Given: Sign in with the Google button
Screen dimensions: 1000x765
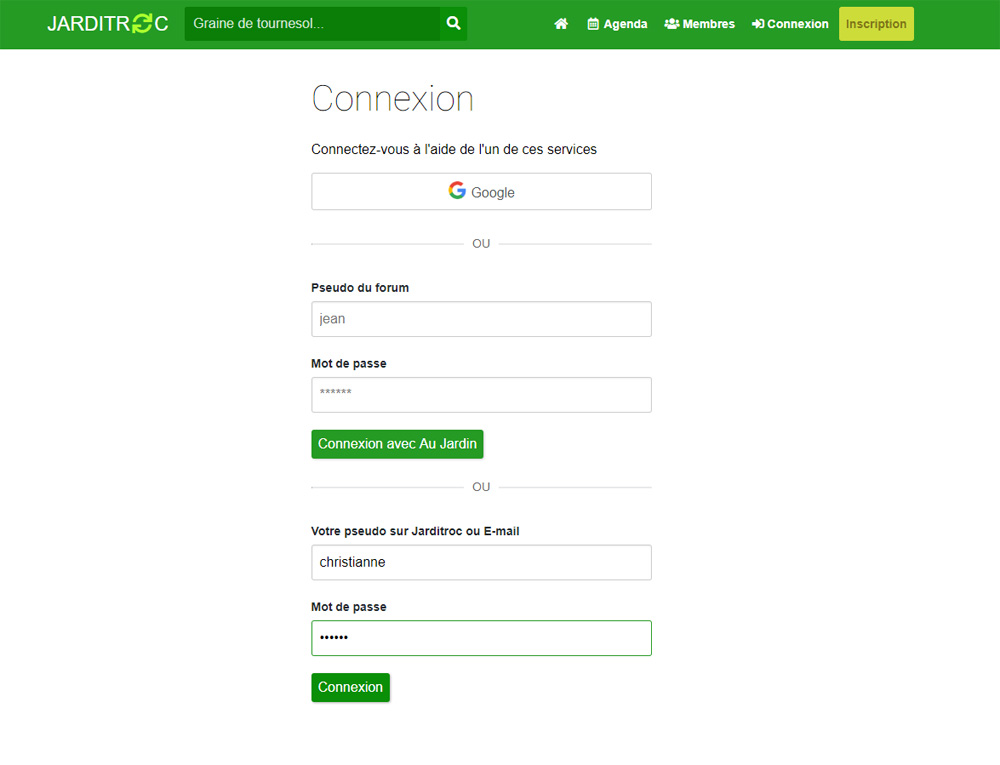Looking at the screenshot, I should pyautogui.click(x=481, y=192).
